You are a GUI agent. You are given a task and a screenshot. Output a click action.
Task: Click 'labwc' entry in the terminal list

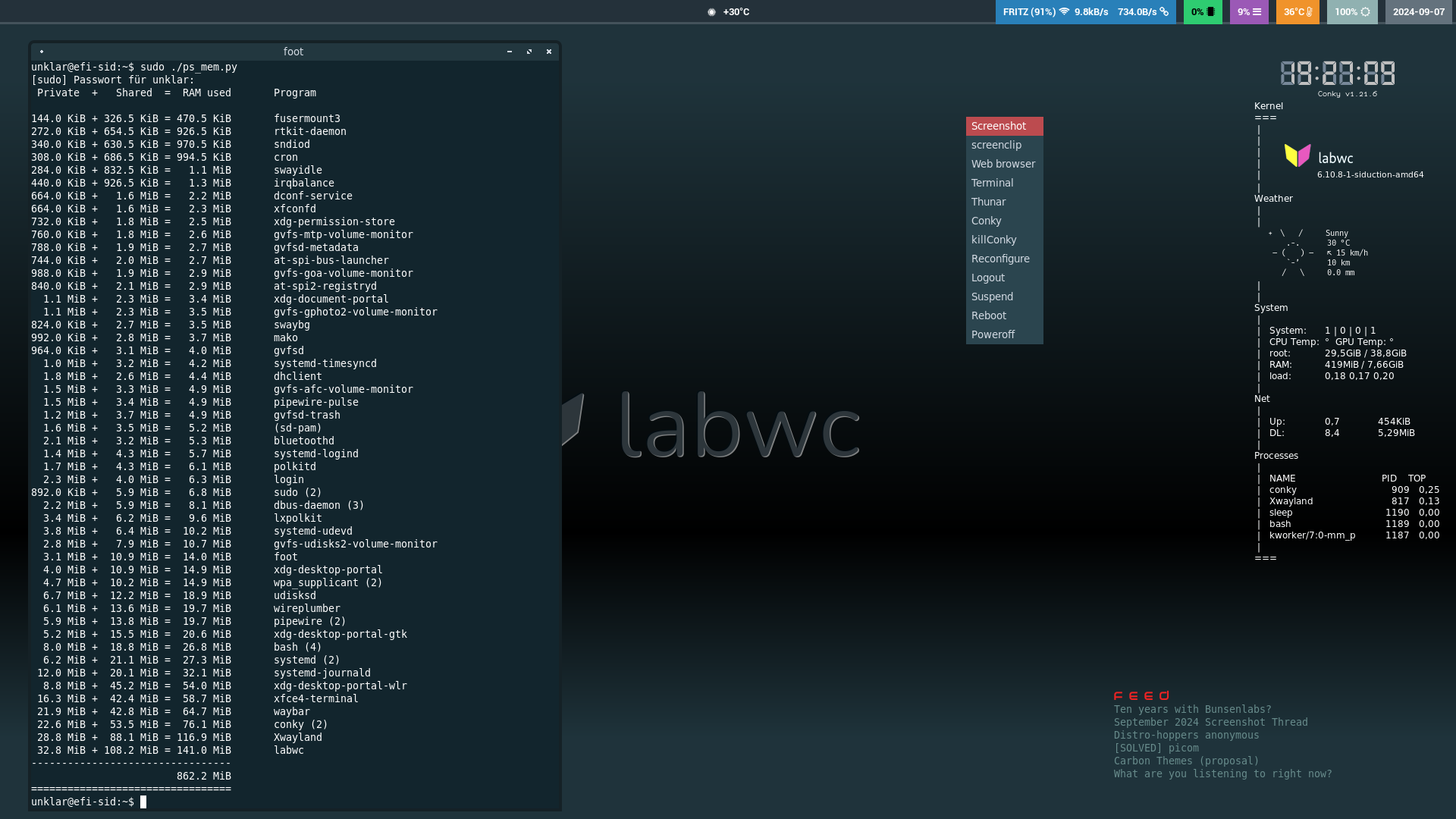[289, 750]
